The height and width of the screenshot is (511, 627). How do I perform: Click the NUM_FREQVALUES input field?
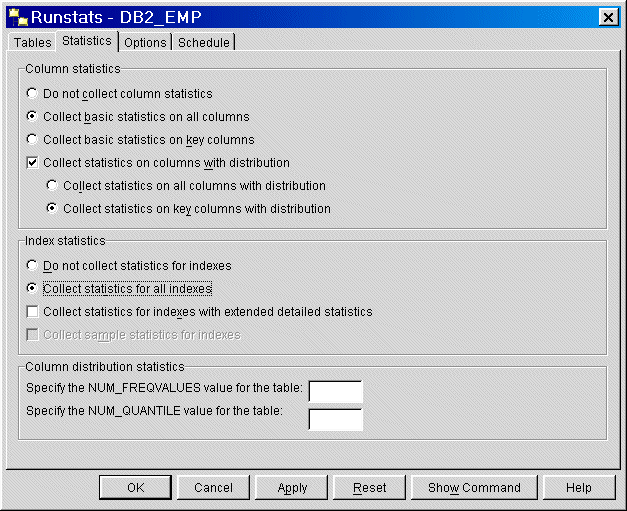pos(335,391)
